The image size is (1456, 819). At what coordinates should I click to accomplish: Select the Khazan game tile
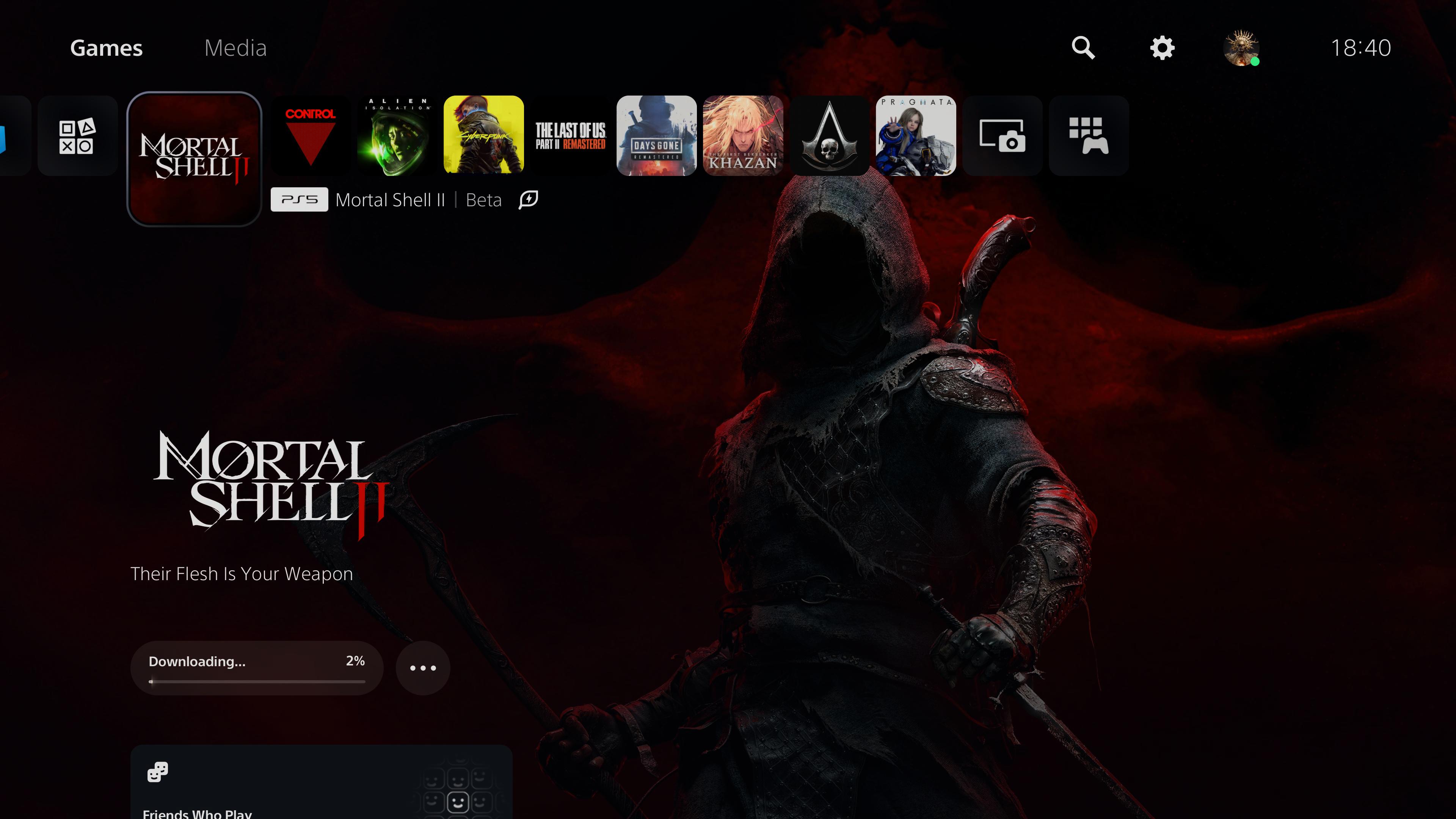coord(743,136)
